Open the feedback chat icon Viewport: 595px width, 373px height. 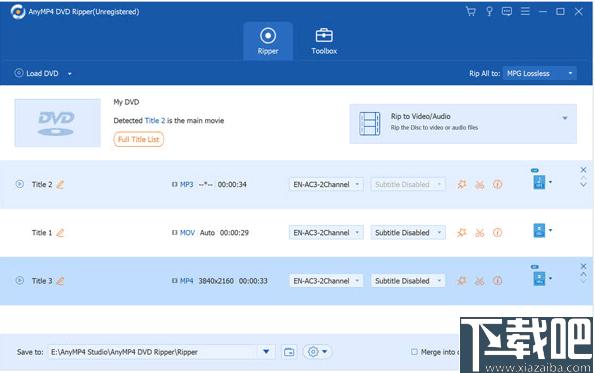507,11
